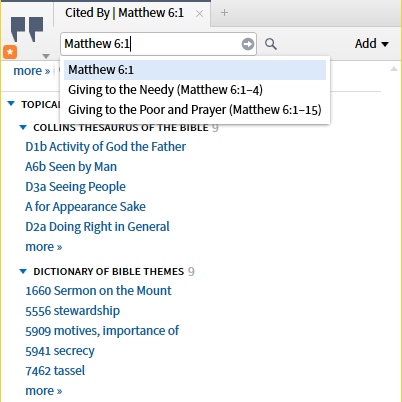The height and width of the screenshot is (402, 402).
Task: Click inside the Matthew 6:1 reference box
Action: [x=152, y=44]
